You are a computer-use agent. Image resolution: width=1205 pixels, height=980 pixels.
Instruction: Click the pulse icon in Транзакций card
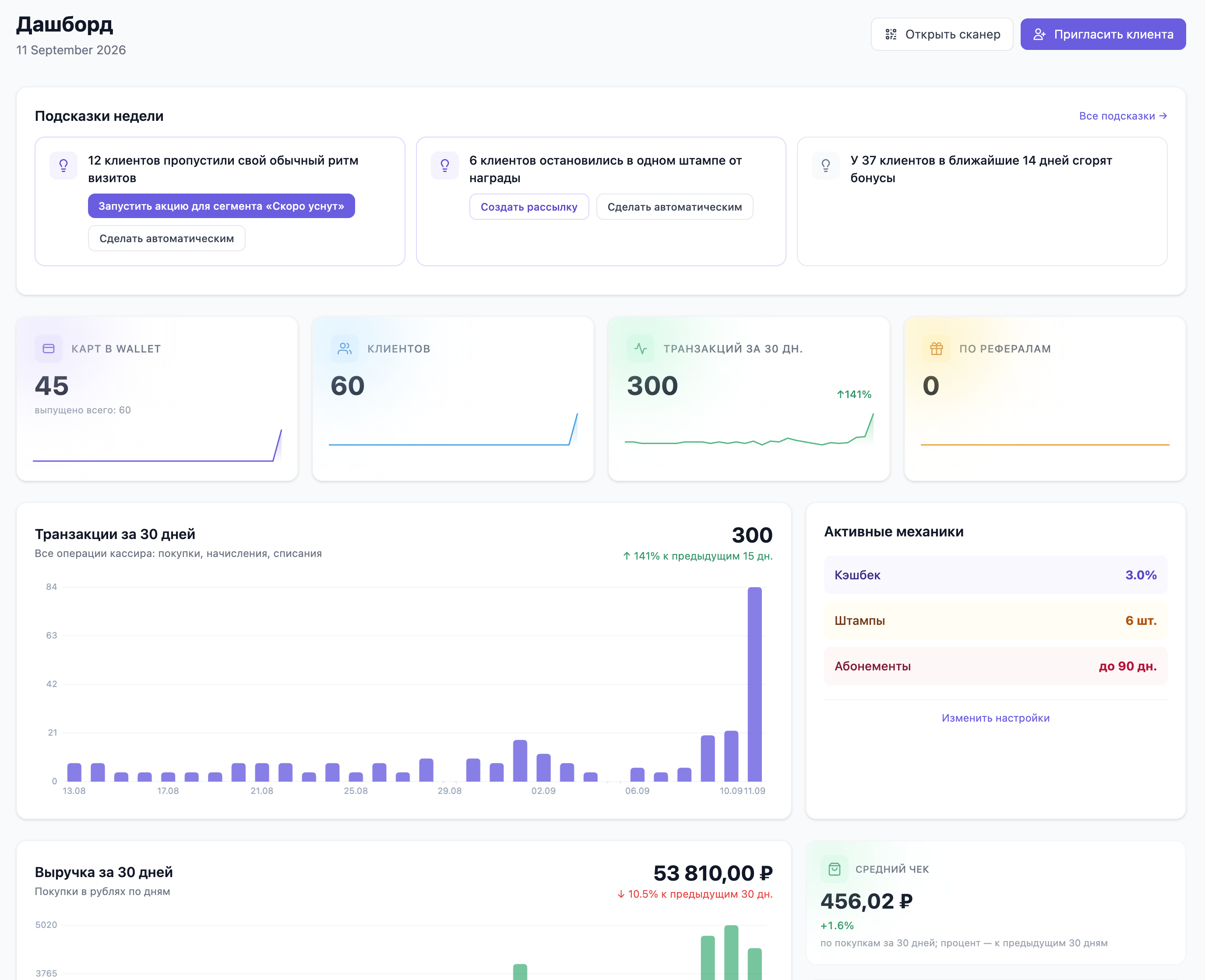tap(641, 348)
